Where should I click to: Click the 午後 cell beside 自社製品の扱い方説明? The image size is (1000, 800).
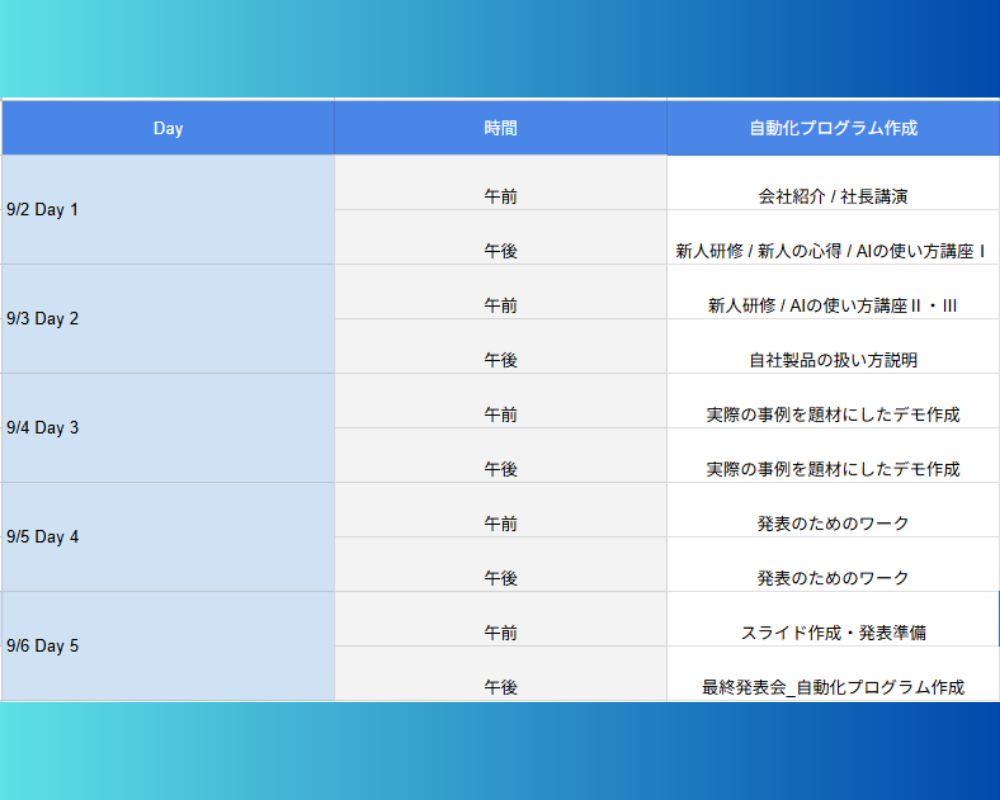501,346
